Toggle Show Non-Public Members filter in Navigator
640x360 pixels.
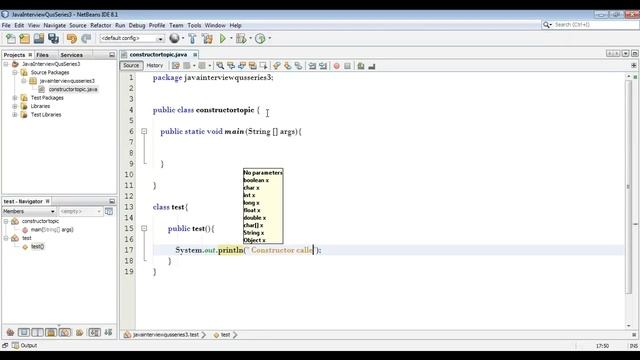pos(51,332)
